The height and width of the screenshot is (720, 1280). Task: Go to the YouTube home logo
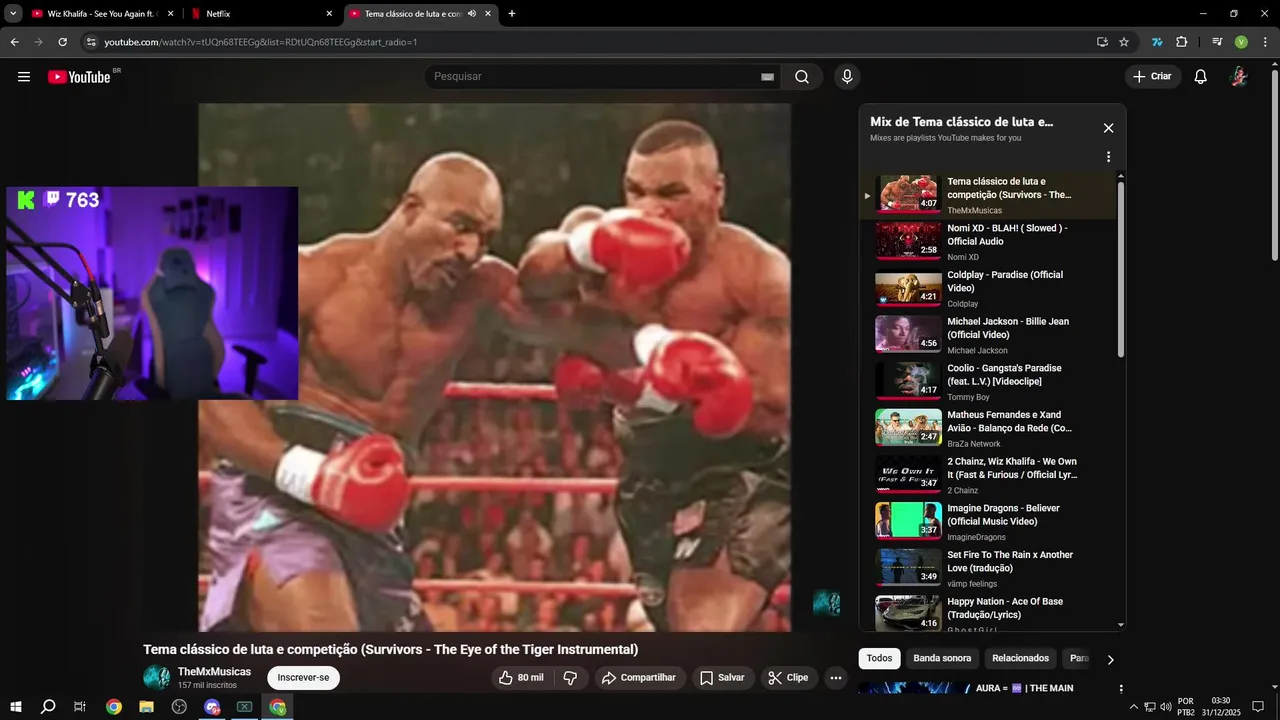coord(79,77)
